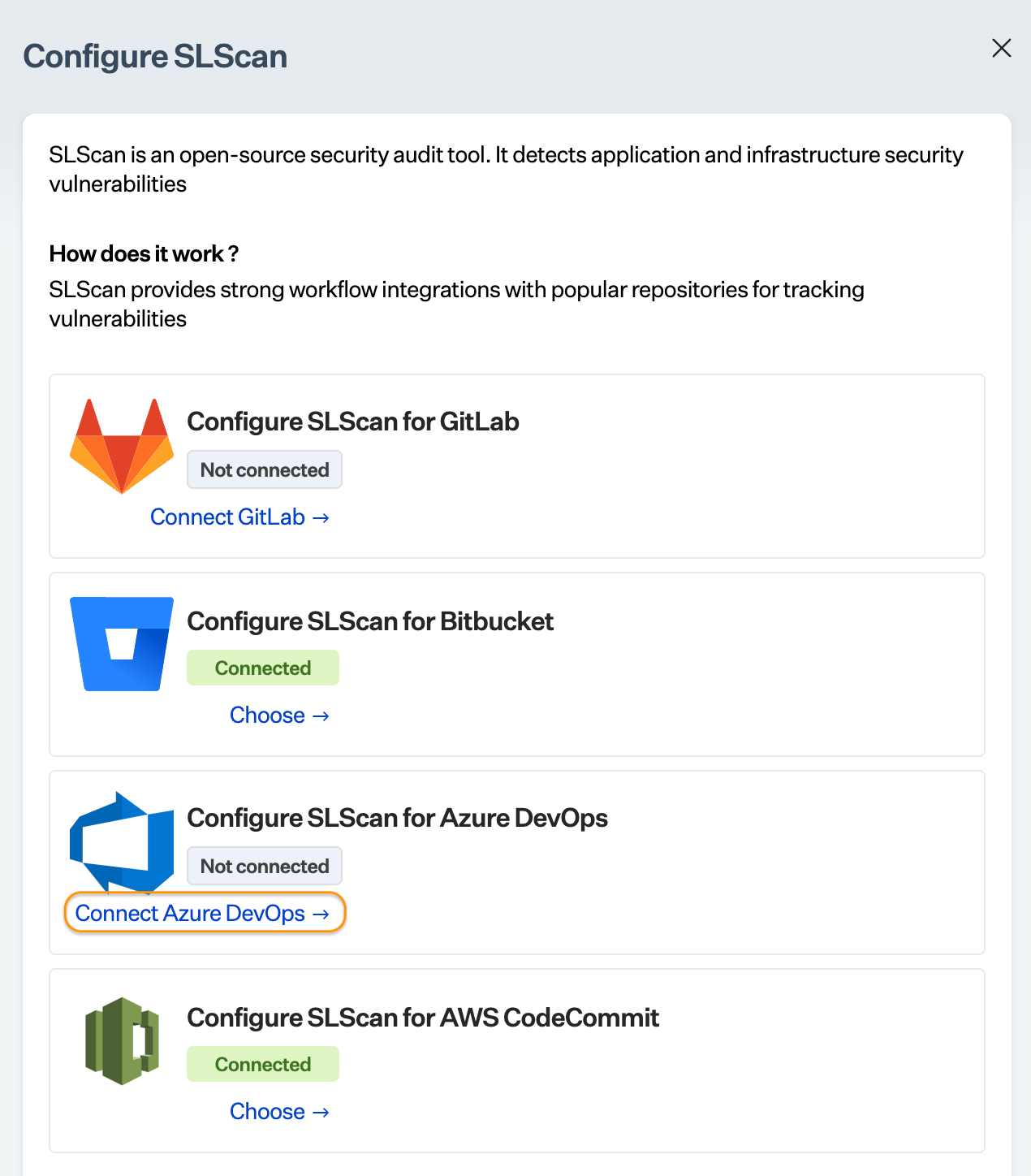Select the Configure SLScan for Bitbucket heading

click(x=370, y=621)
